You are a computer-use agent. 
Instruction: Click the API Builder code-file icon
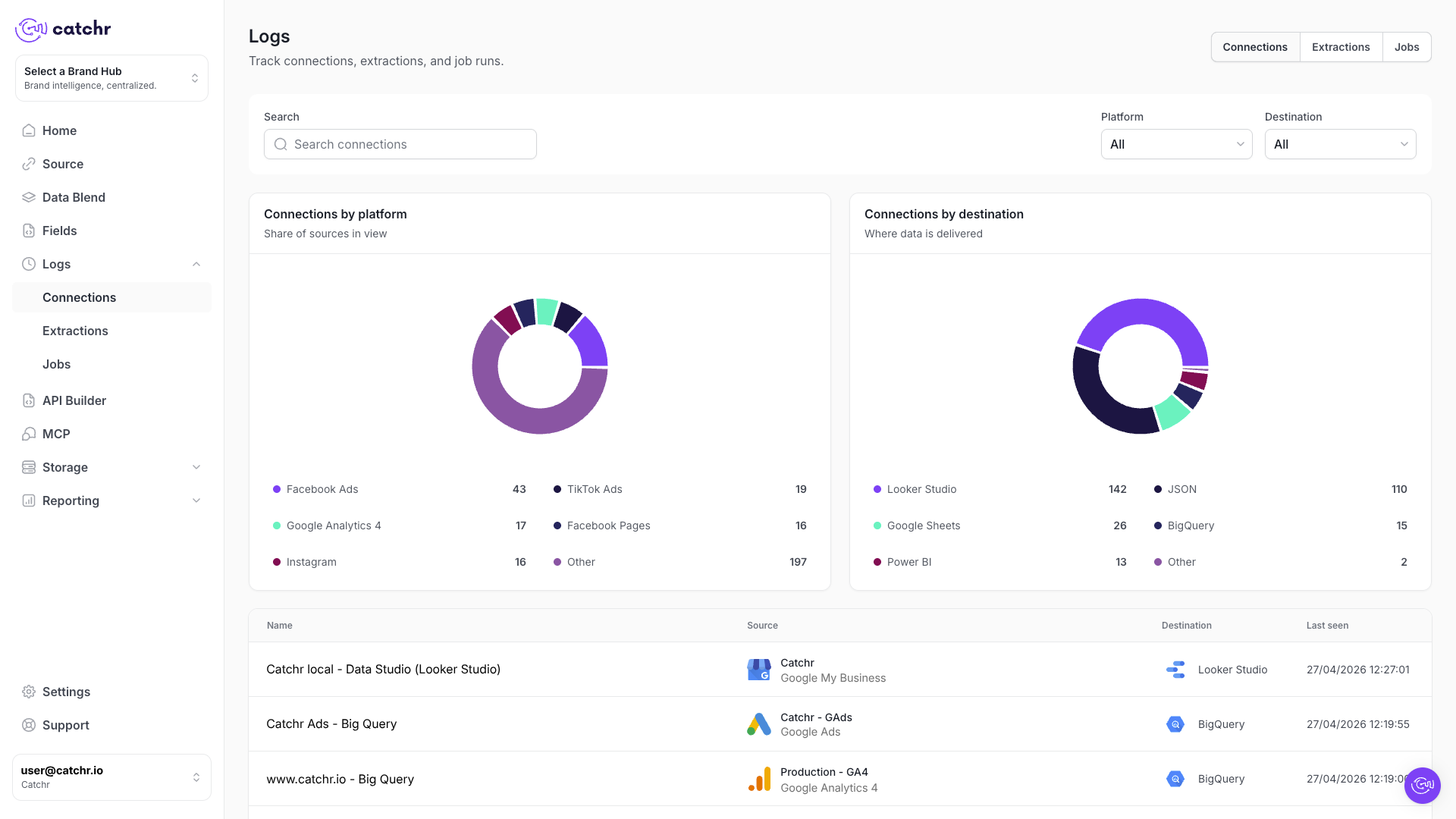pos(29,400)
